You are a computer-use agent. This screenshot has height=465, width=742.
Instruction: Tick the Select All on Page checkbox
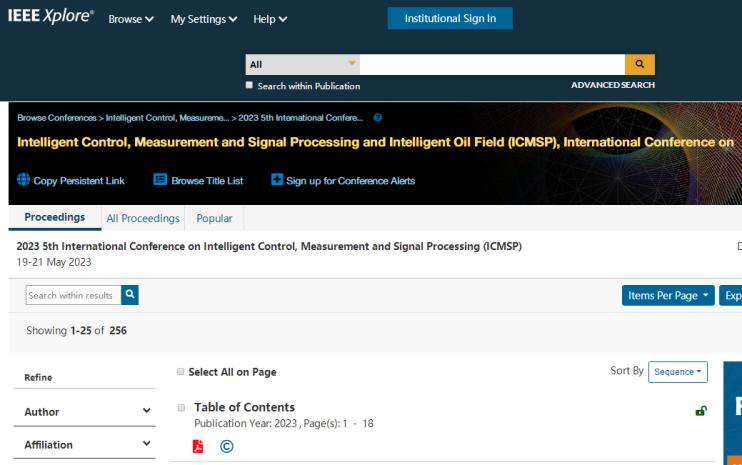point(180,372)
